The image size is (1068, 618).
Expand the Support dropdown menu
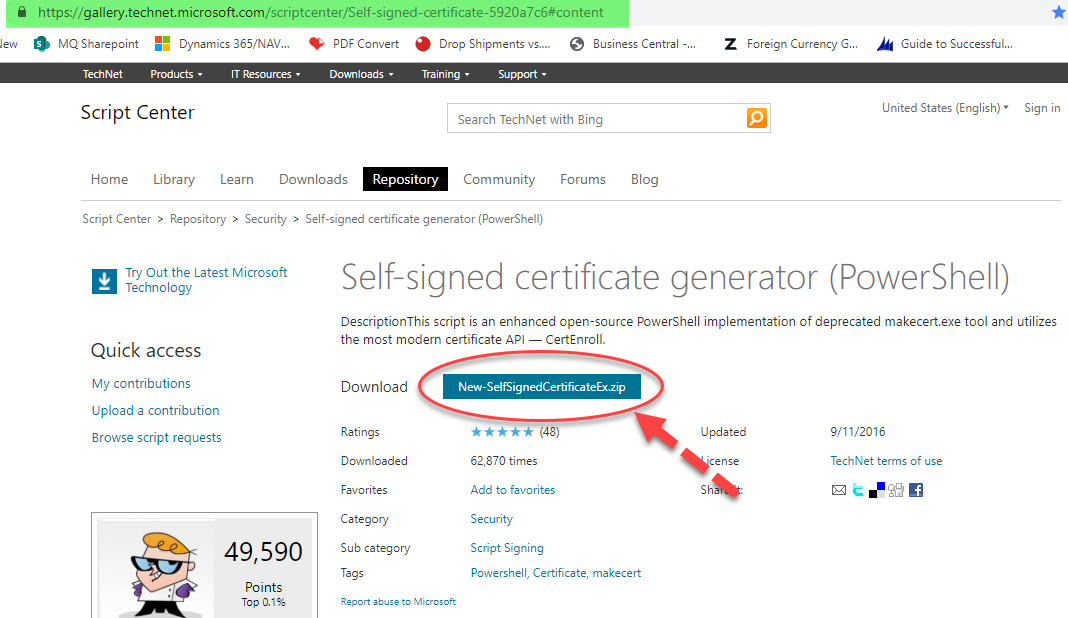[x=522, y=74]
